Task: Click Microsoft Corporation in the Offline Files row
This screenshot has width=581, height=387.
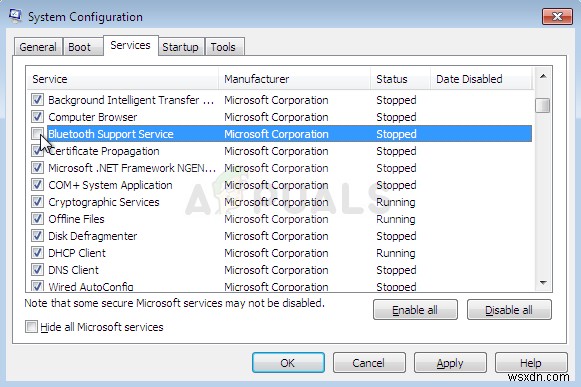Action: pyautogui.click(x=276, y=219)
